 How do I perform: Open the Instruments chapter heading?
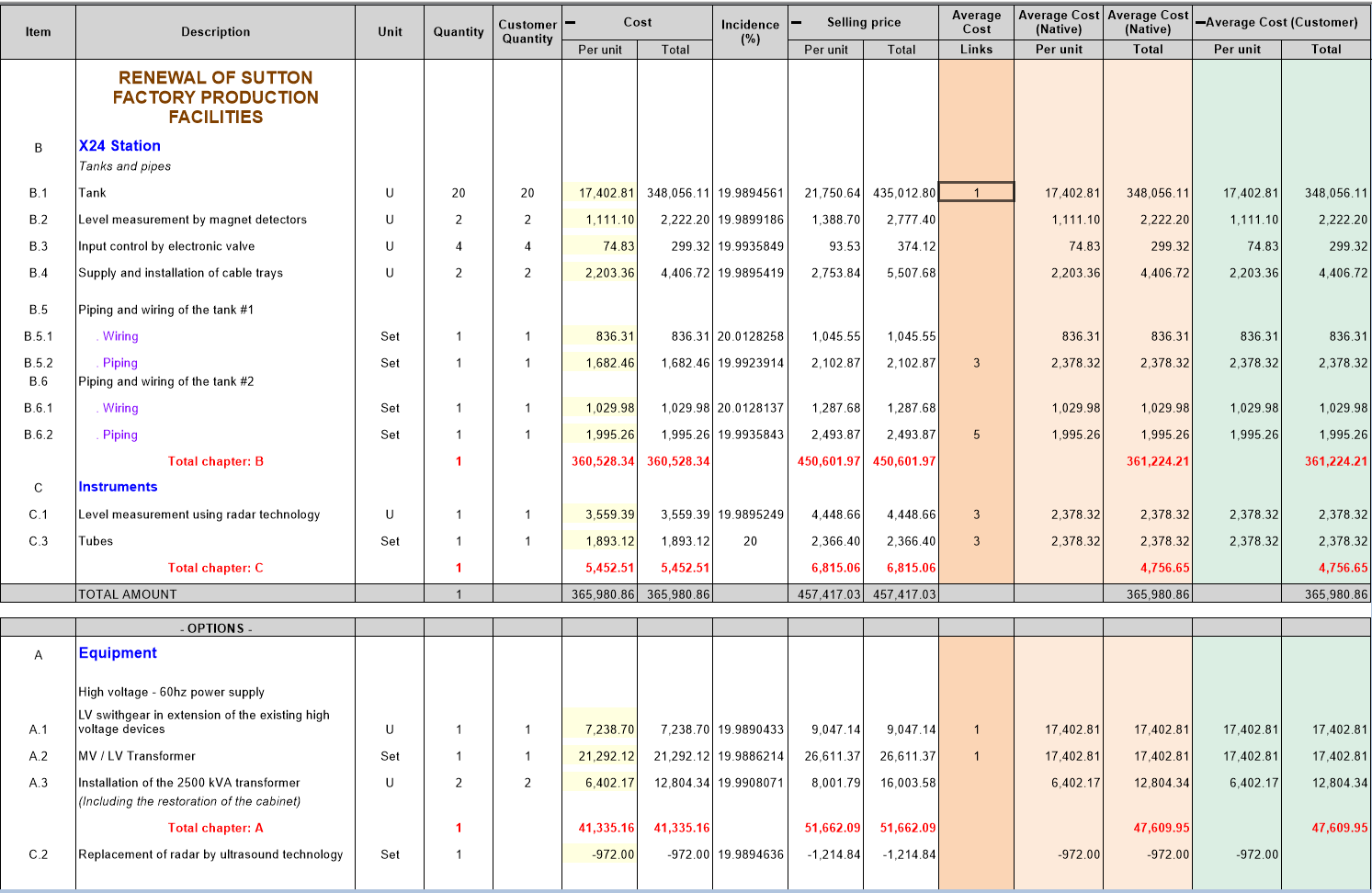pos(118,487)
